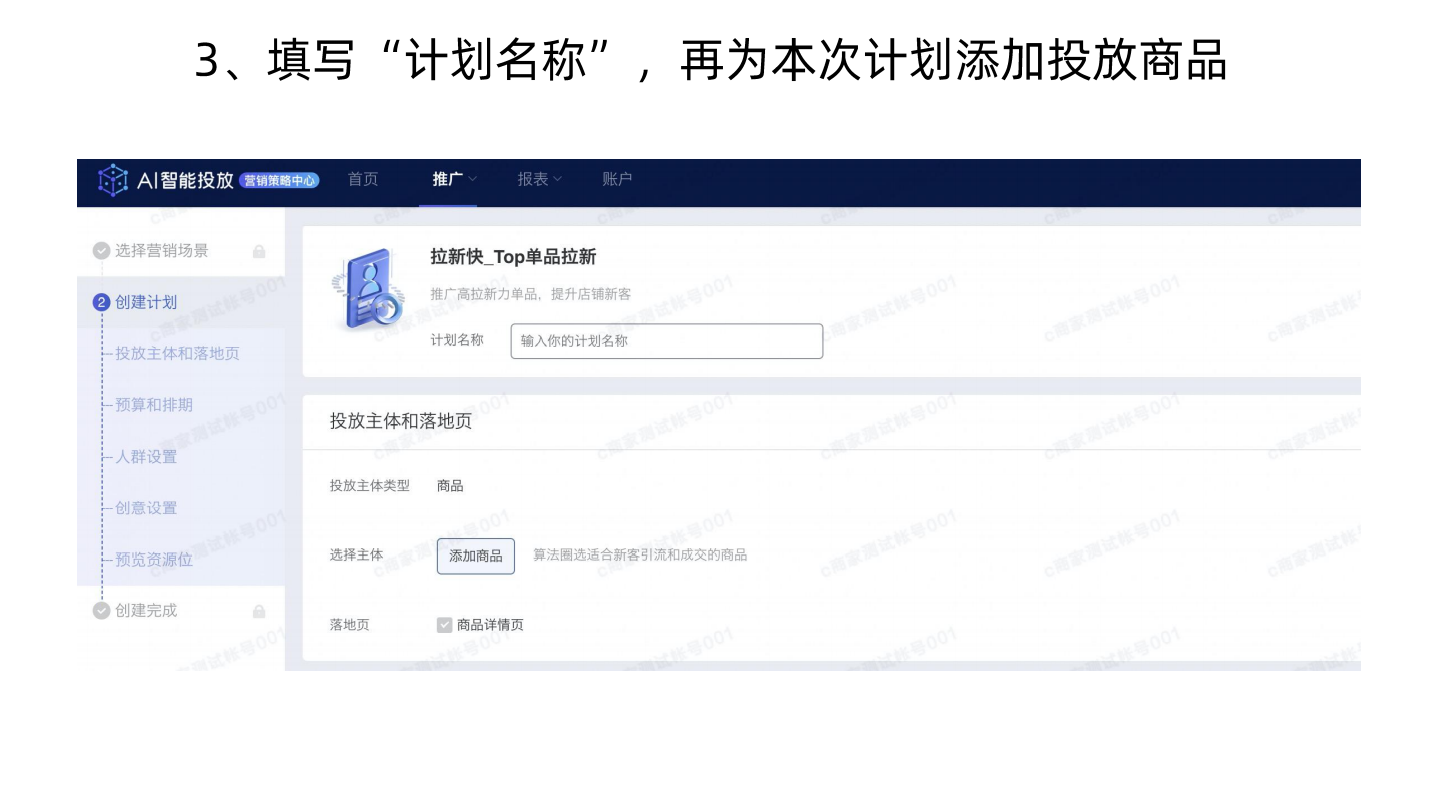Open 预览资源位 step in sidebar
This screenshot has height=798, width=1454.
(x=154, y=560)
